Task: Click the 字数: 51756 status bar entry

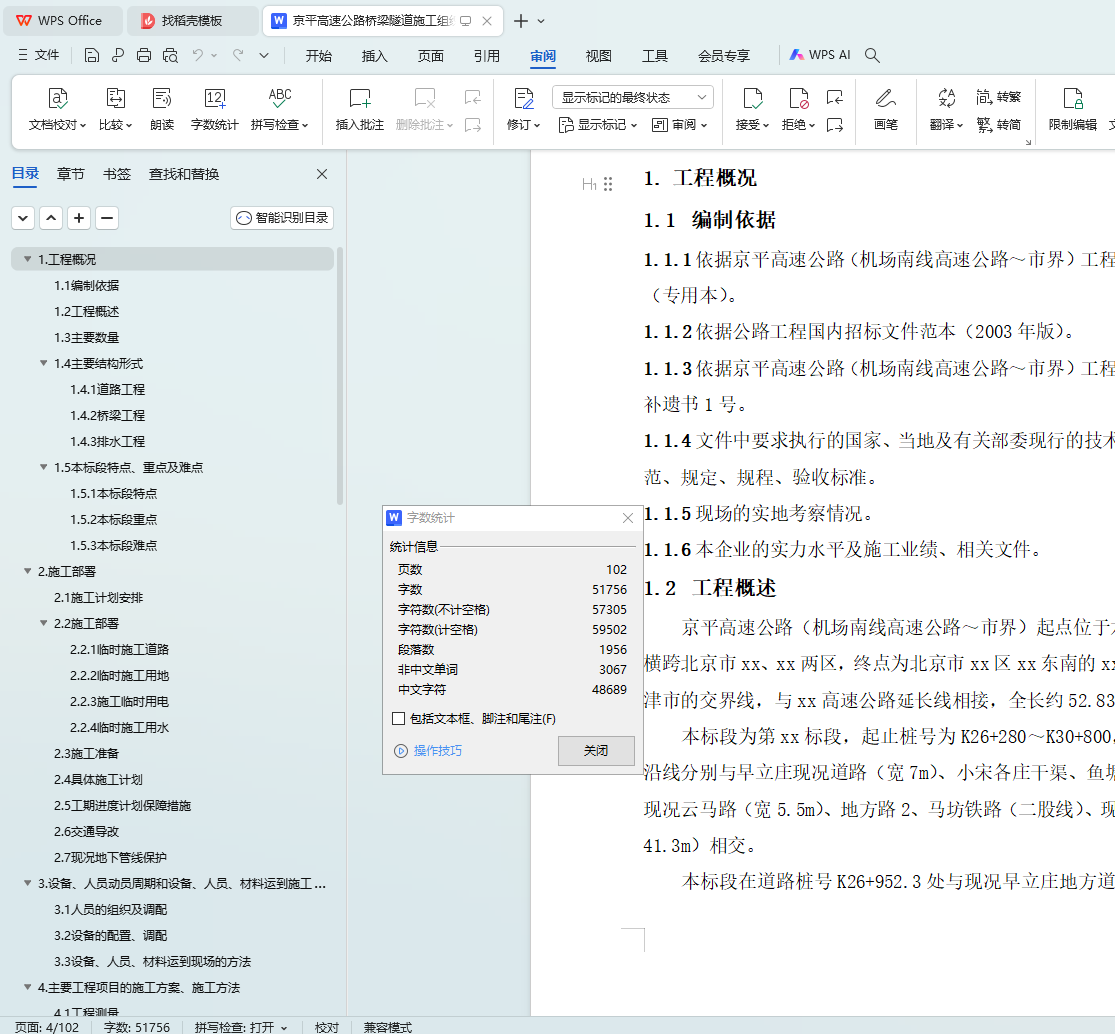Action: [137, 1027]
